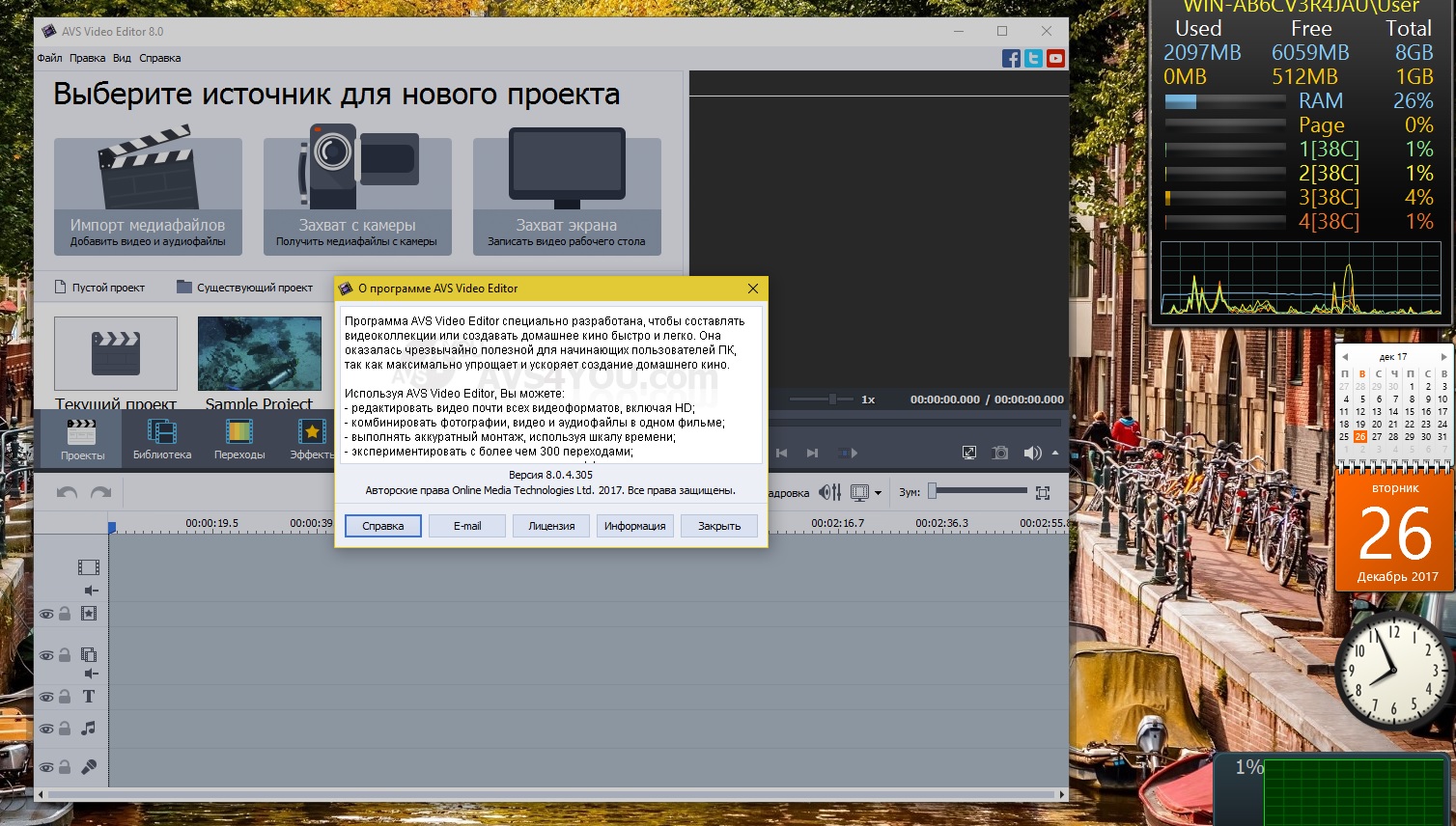Toggle visibility eye of video overlay track
Viewport: 1456px width, 826px height.
pos(46,655)
